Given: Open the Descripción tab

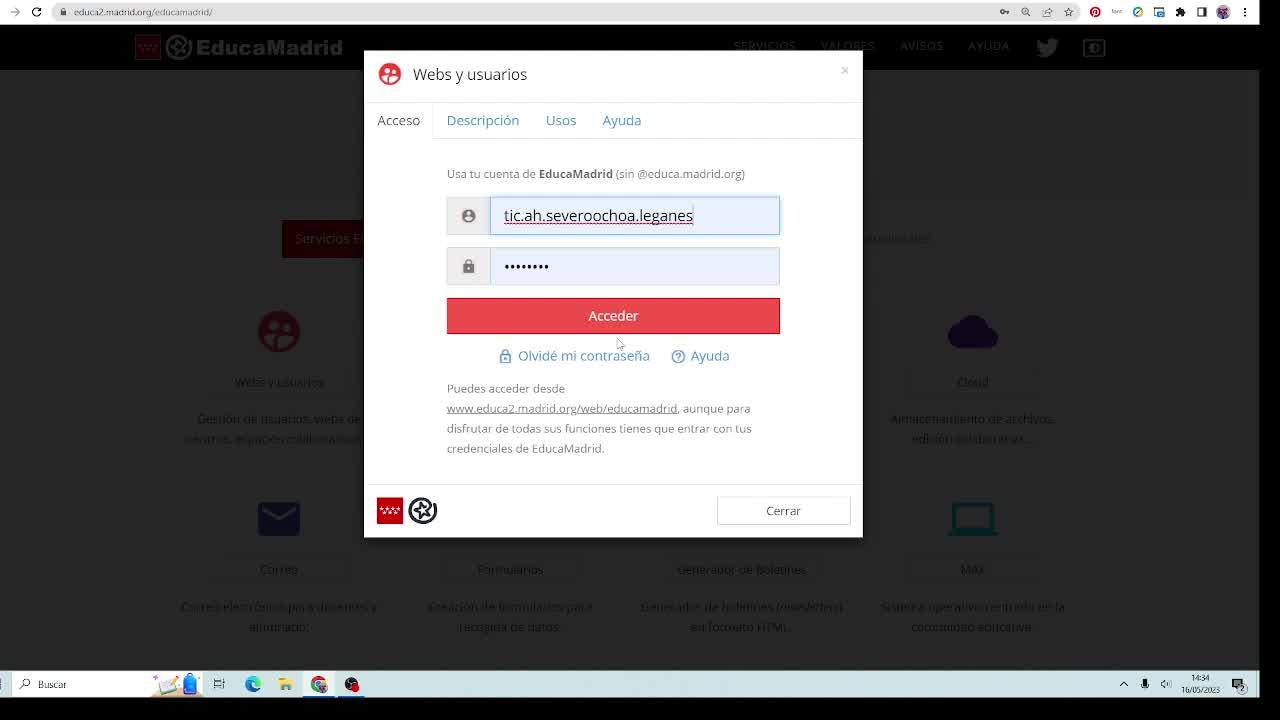Looking at the screenshot, I should (x=483, y=120).
